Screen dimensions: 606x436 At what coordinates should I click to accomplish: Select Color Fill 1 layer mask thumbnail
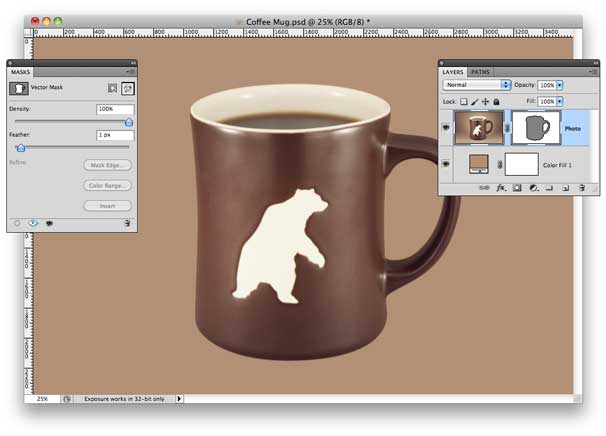click(x=522, y=164)
